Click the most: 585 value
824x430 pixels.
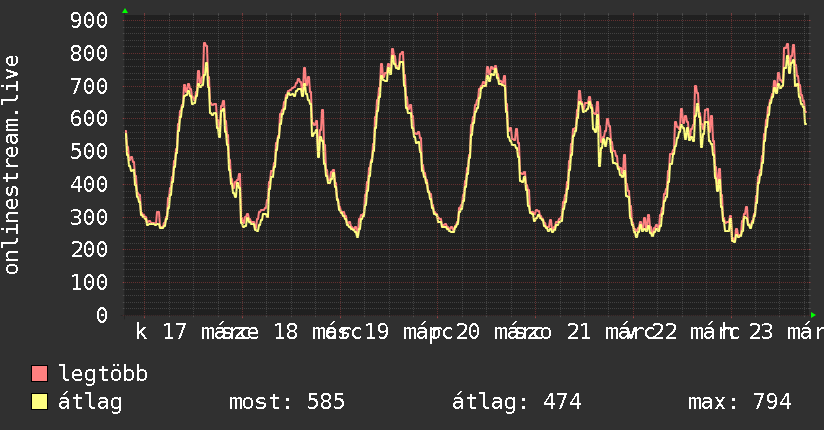click(x=287, y=402)
